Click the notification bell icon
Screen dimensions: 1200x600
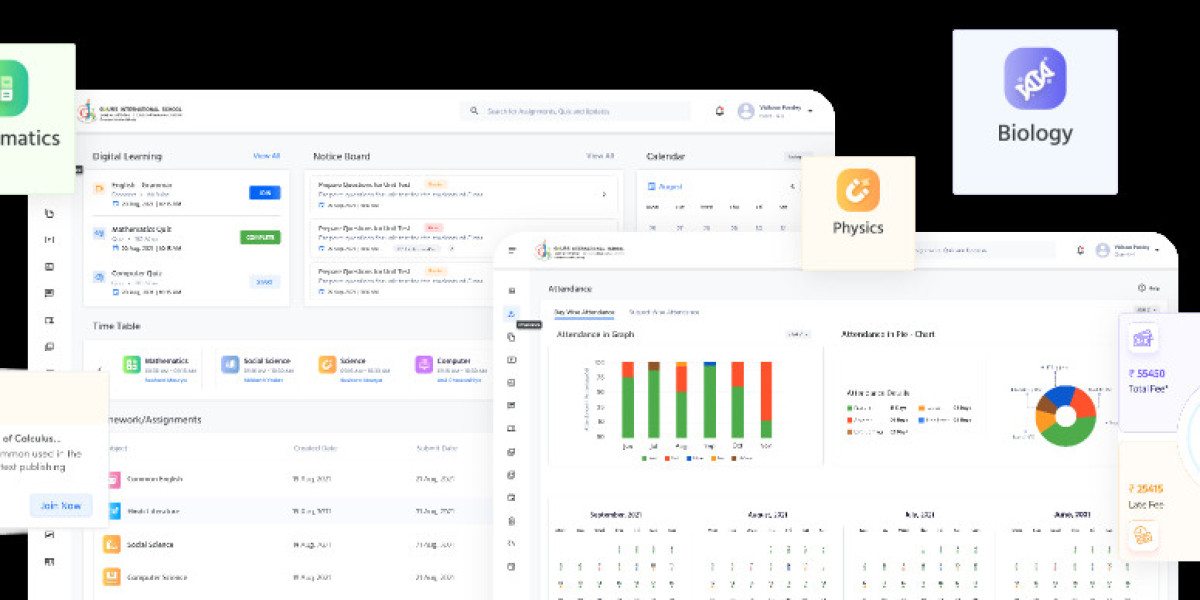tap(719, 111)
